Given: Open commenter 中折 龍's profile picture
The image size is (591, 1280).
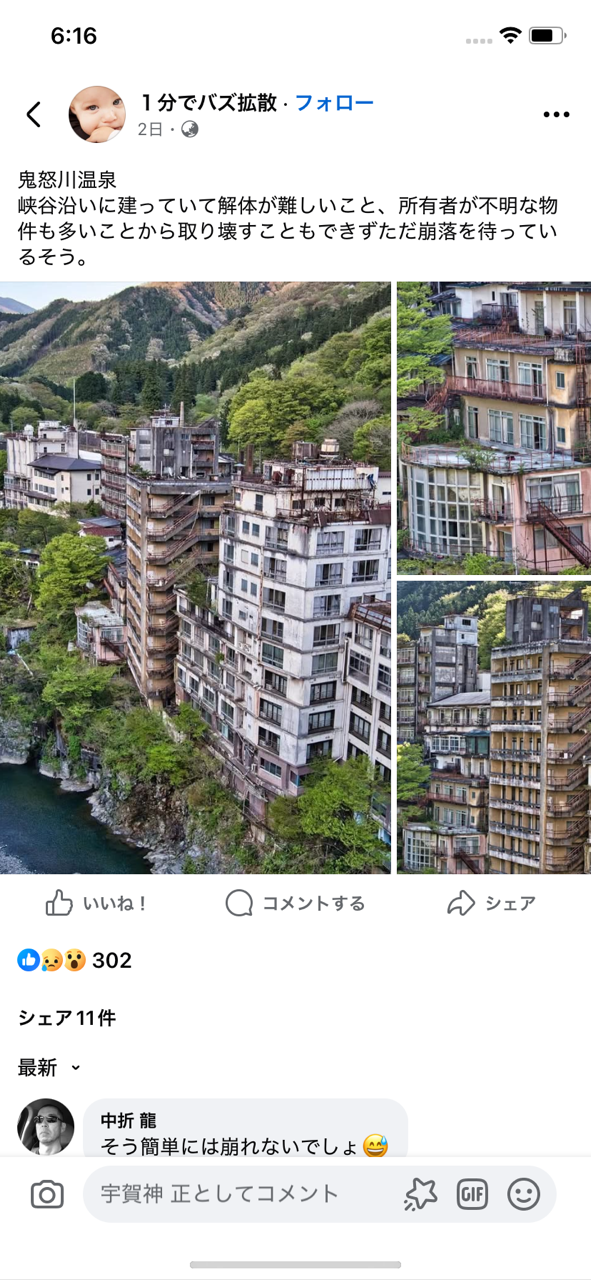Looking at the screenshot, I should coord(46,1127).
